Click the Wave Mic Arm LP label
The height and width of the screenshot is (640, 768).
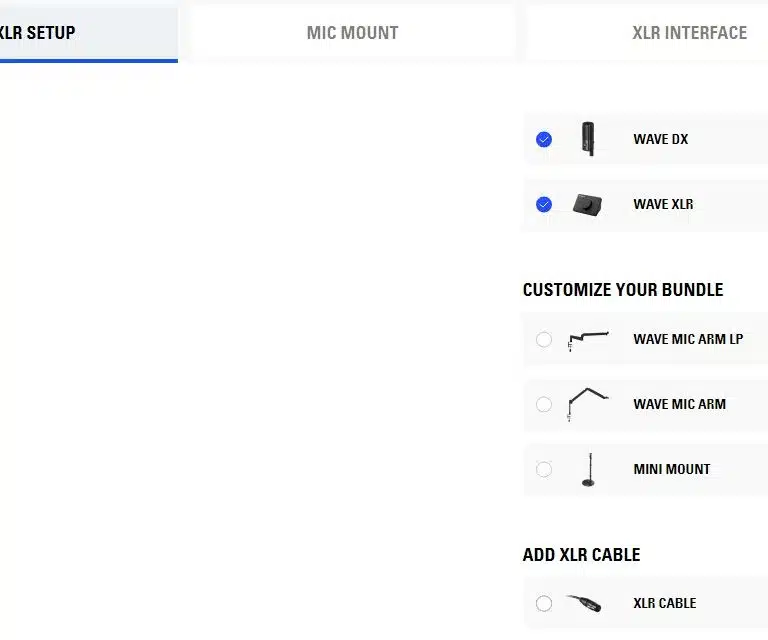click(688, 339)
